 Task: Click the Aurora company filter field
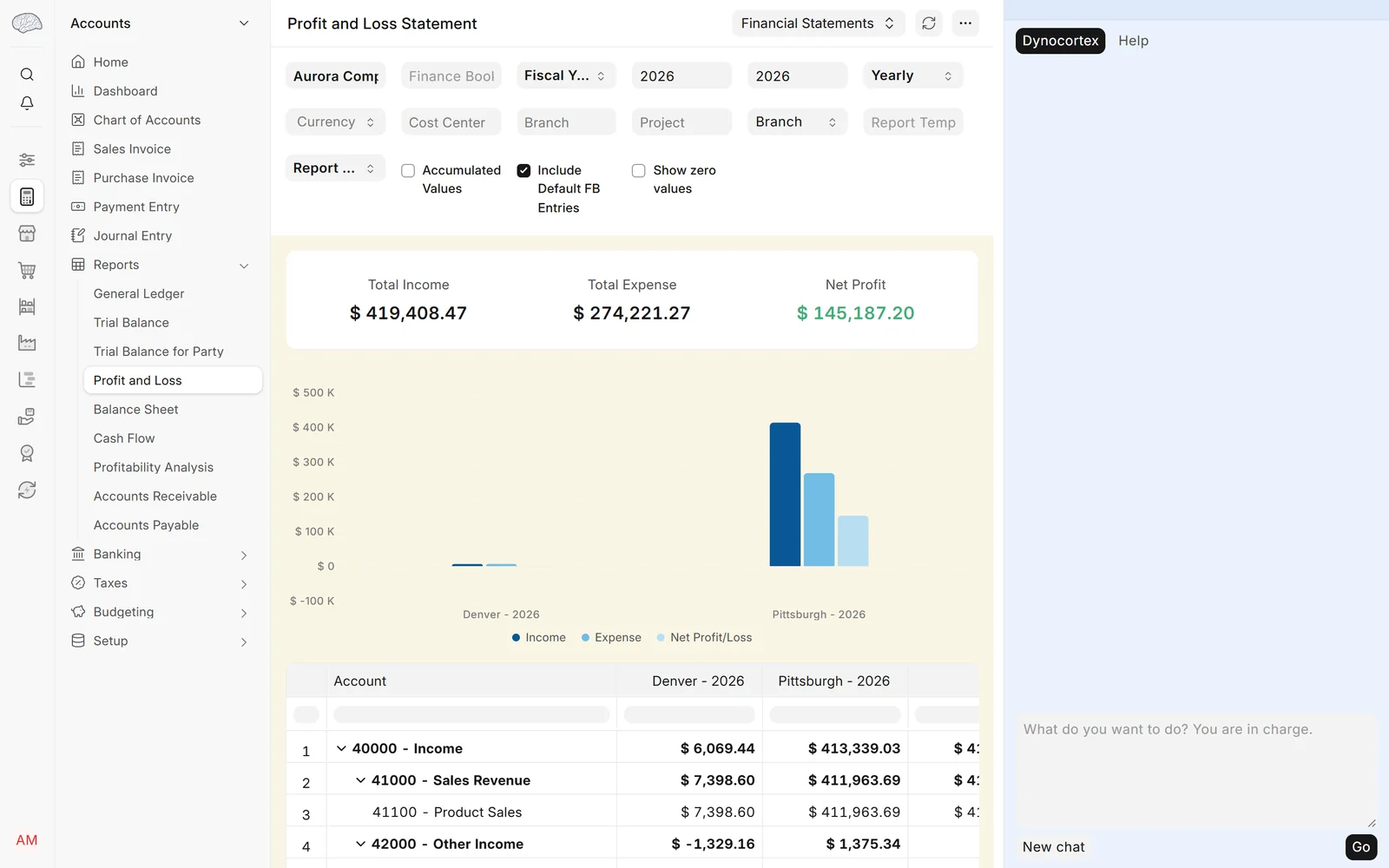(x=335, y=76)
